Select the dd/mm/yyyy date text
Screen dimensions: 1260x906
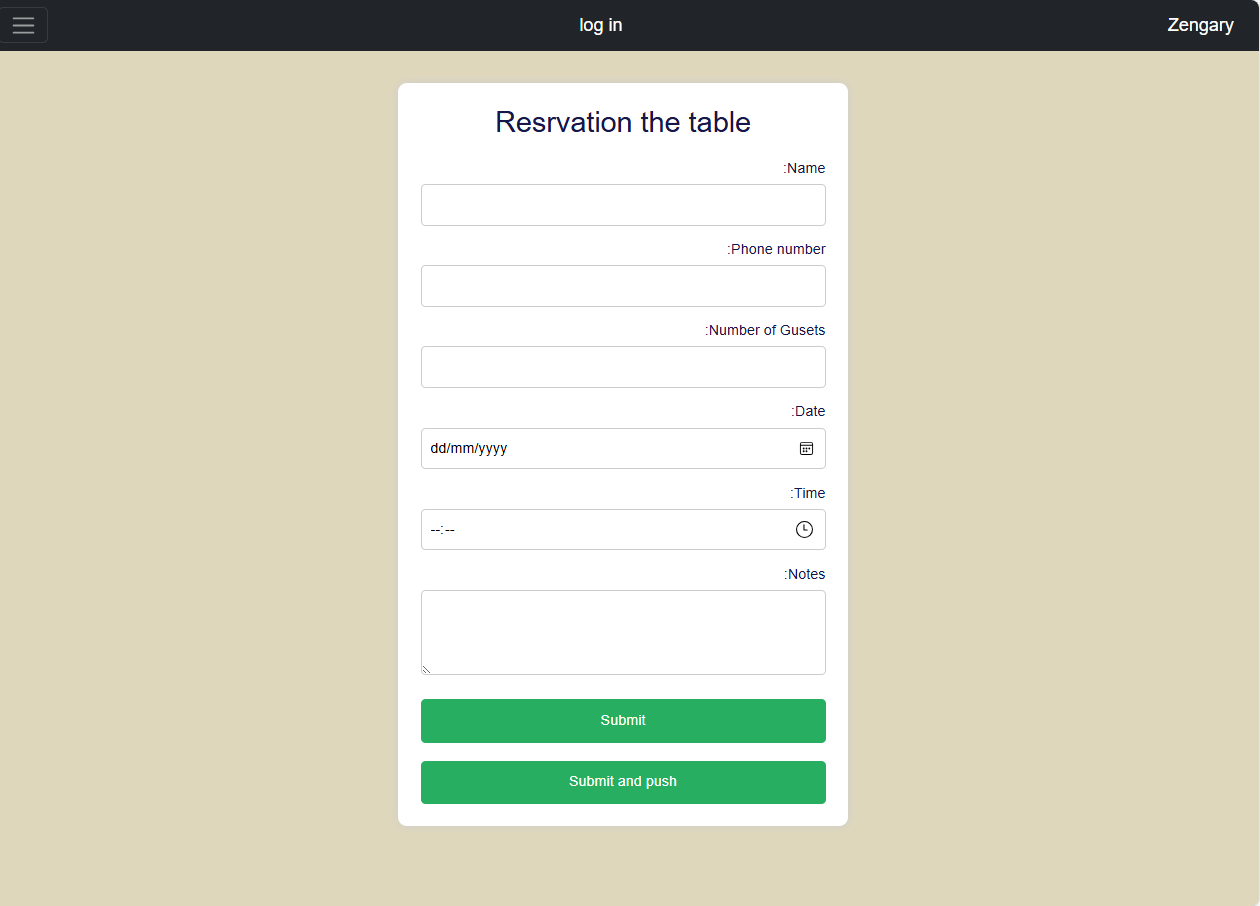[x=469, y=448]
